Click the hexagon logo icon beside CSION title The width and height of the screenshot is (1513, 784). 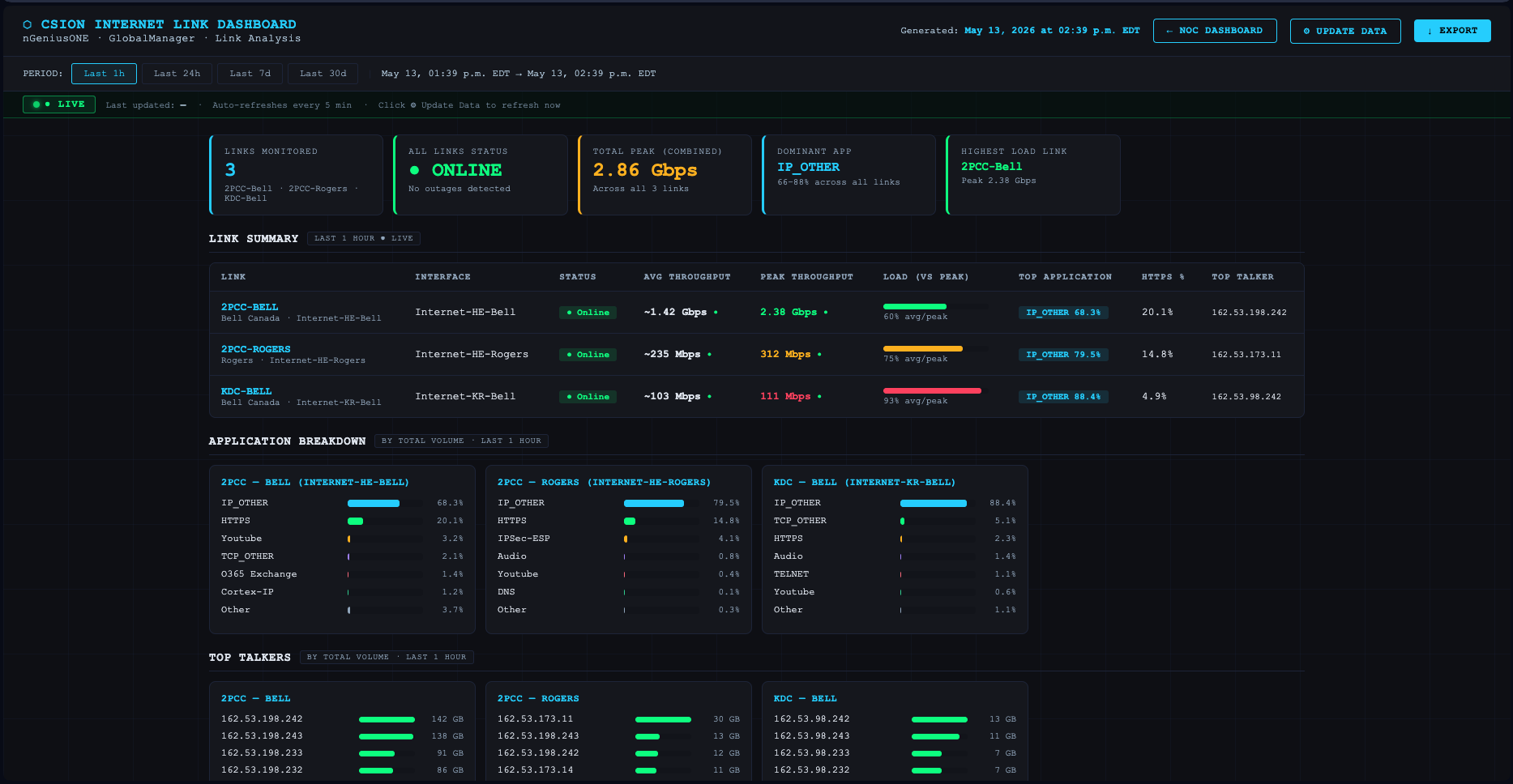[x=28, y=24]
